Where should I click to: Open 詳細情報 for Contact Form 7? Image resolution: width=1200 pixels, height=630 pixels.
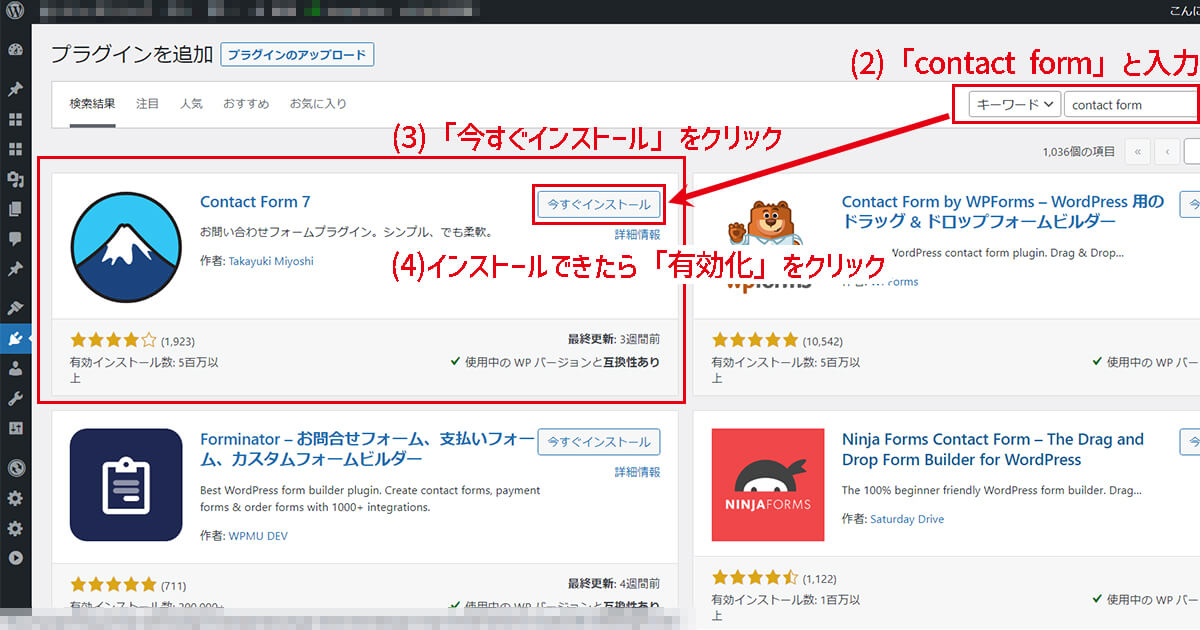point(637,234)
